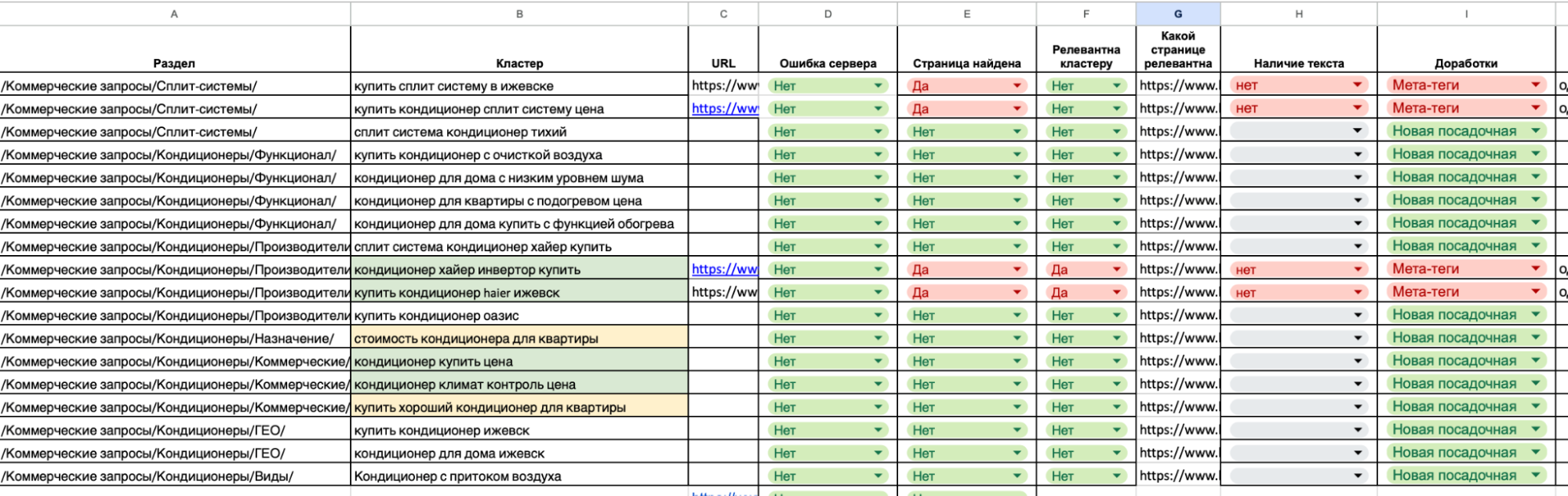Select highlighted column G header
This screenshot has width=1568, height=496.
tap(1177, 13)
